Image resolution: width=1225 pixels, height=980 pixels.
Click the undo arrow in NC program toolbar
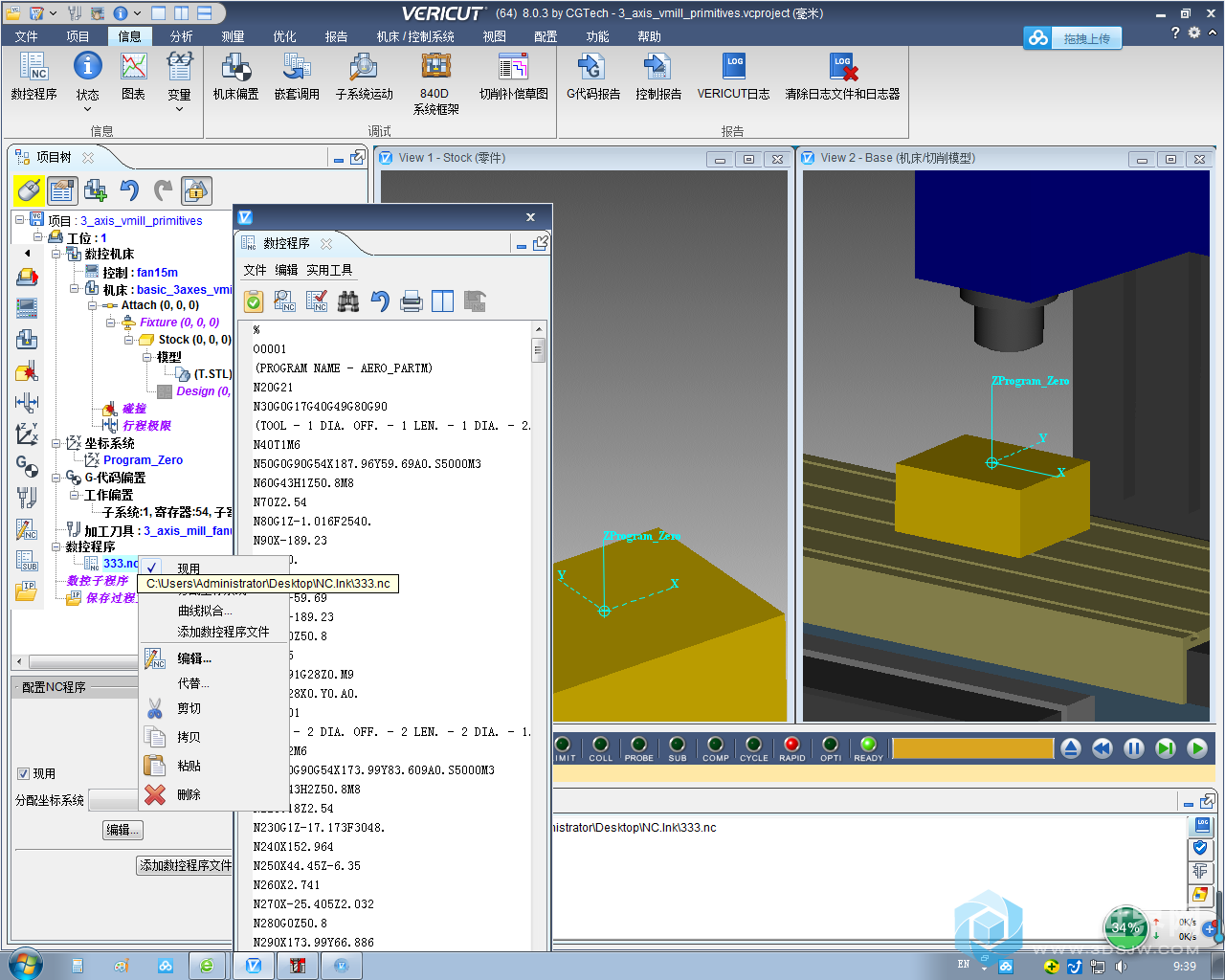[x=380, y=301]
